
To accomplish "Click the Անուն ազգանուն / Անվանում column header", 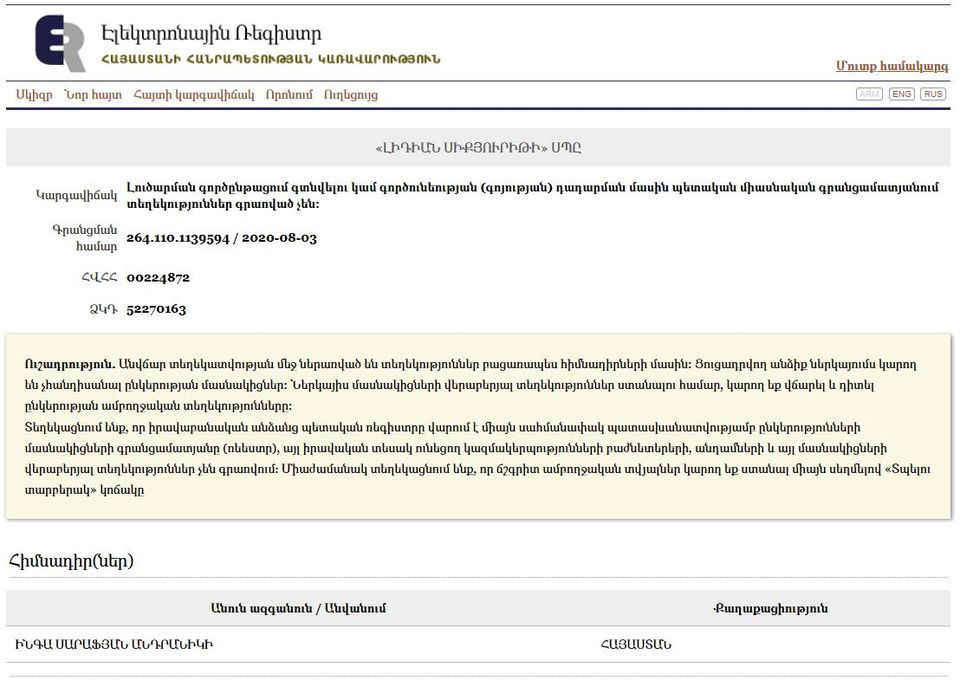I will click(297, 608).
